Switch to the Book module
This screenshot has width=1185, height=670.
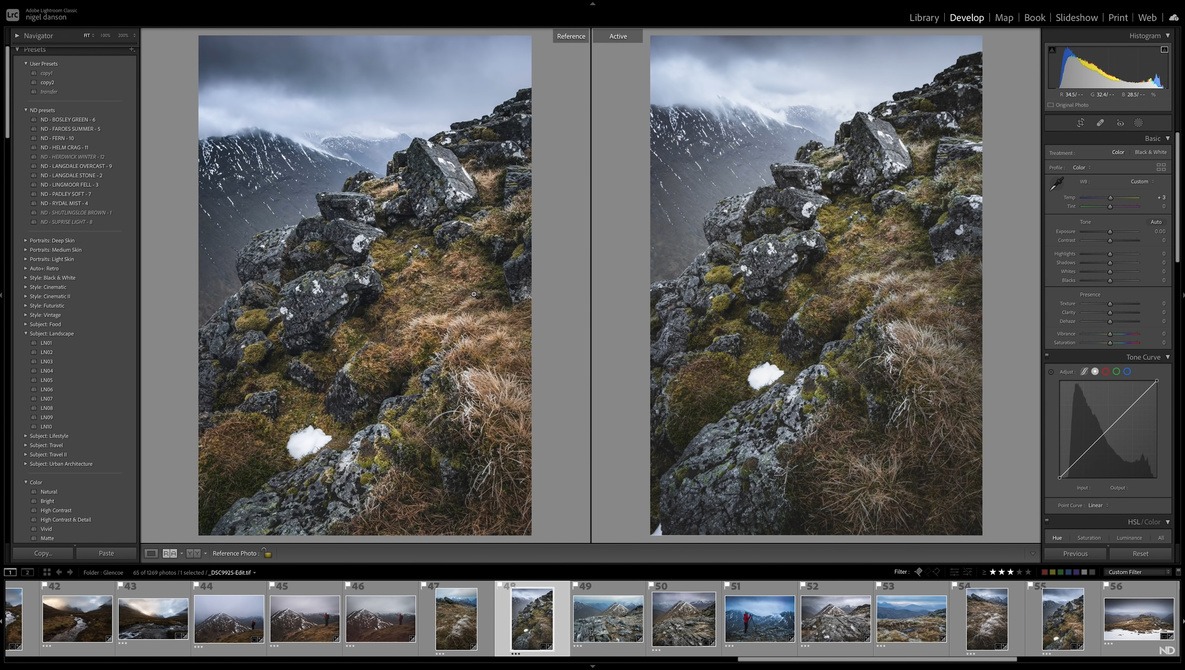click(1035, 17)
